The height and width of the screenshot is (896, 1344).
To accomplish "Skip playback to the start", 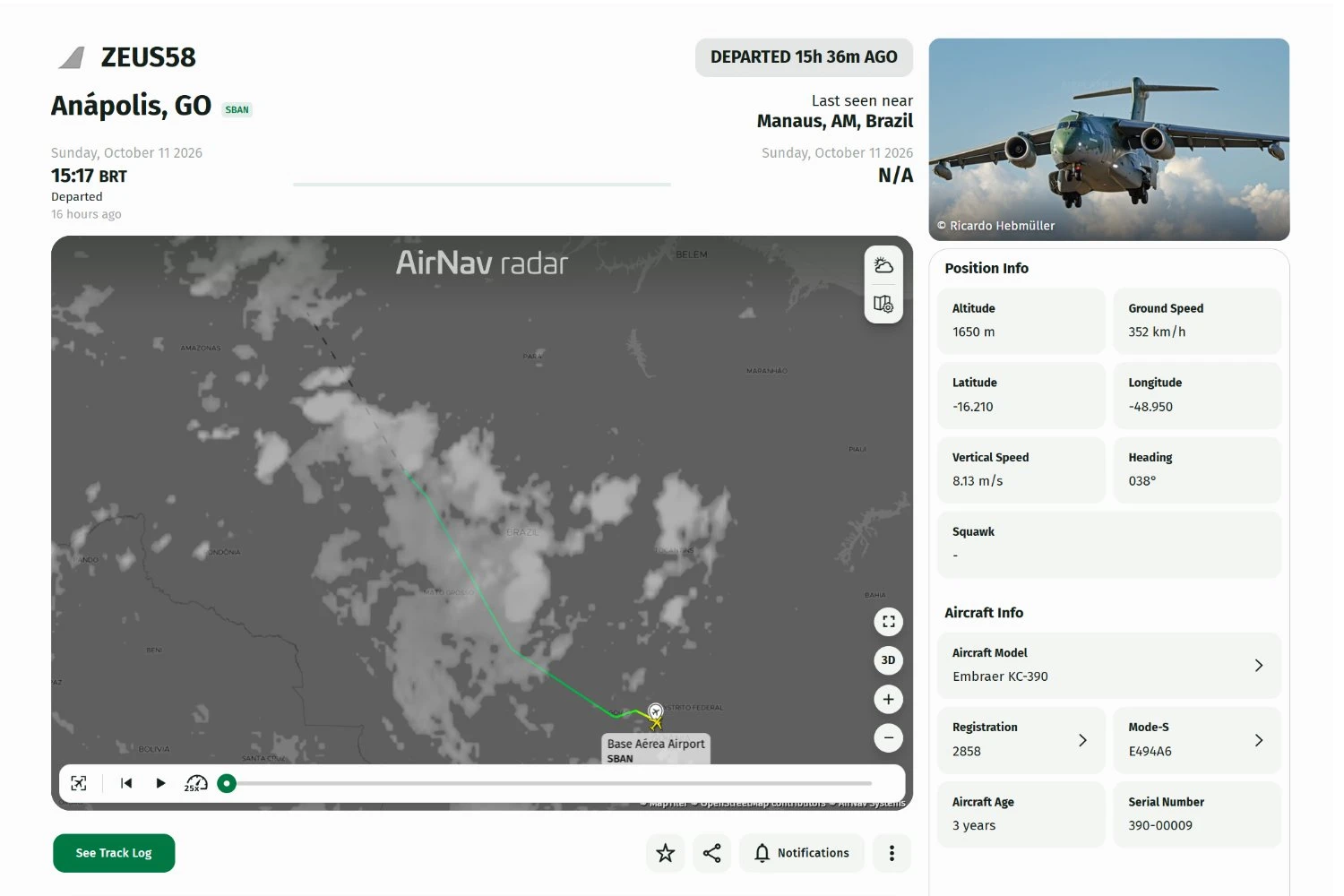I will 126,783.
